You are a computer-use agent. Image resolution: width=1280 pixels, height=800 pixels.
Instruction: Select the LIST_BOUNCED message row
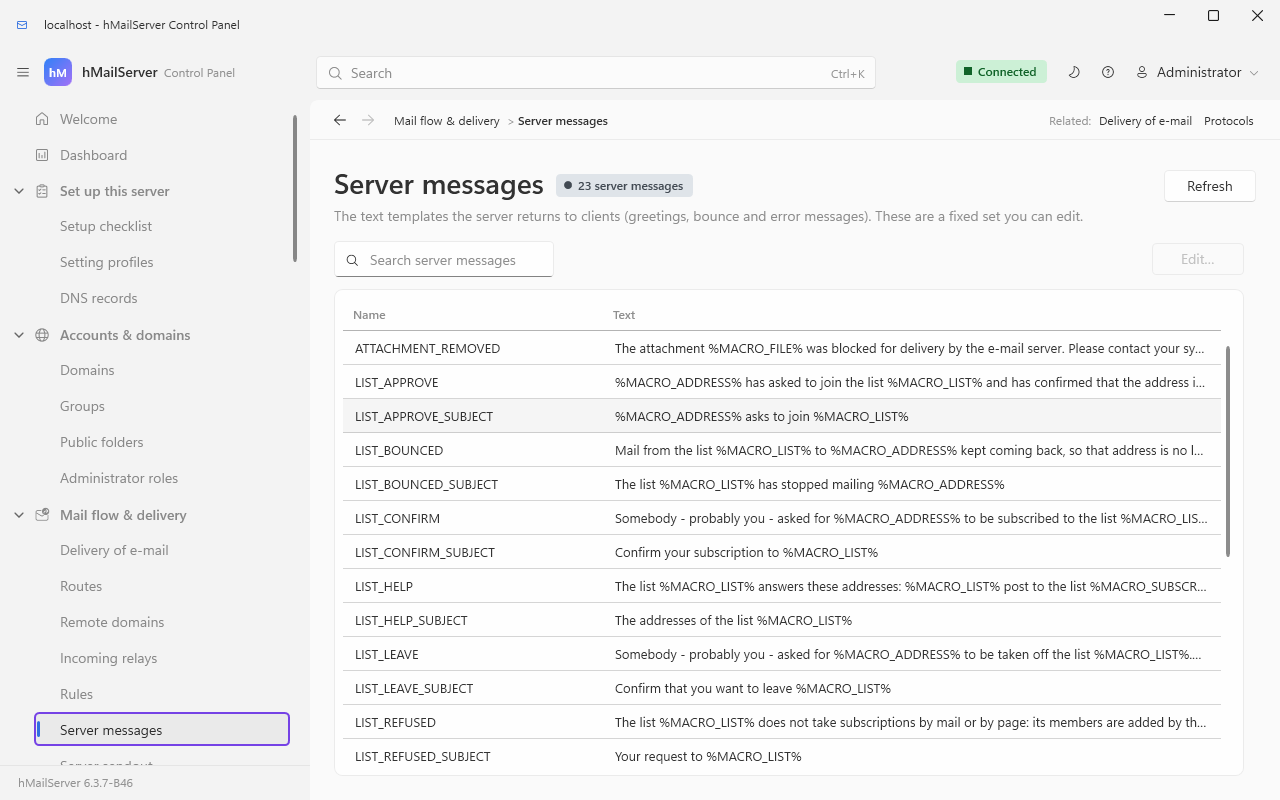[x=782, y=450]
